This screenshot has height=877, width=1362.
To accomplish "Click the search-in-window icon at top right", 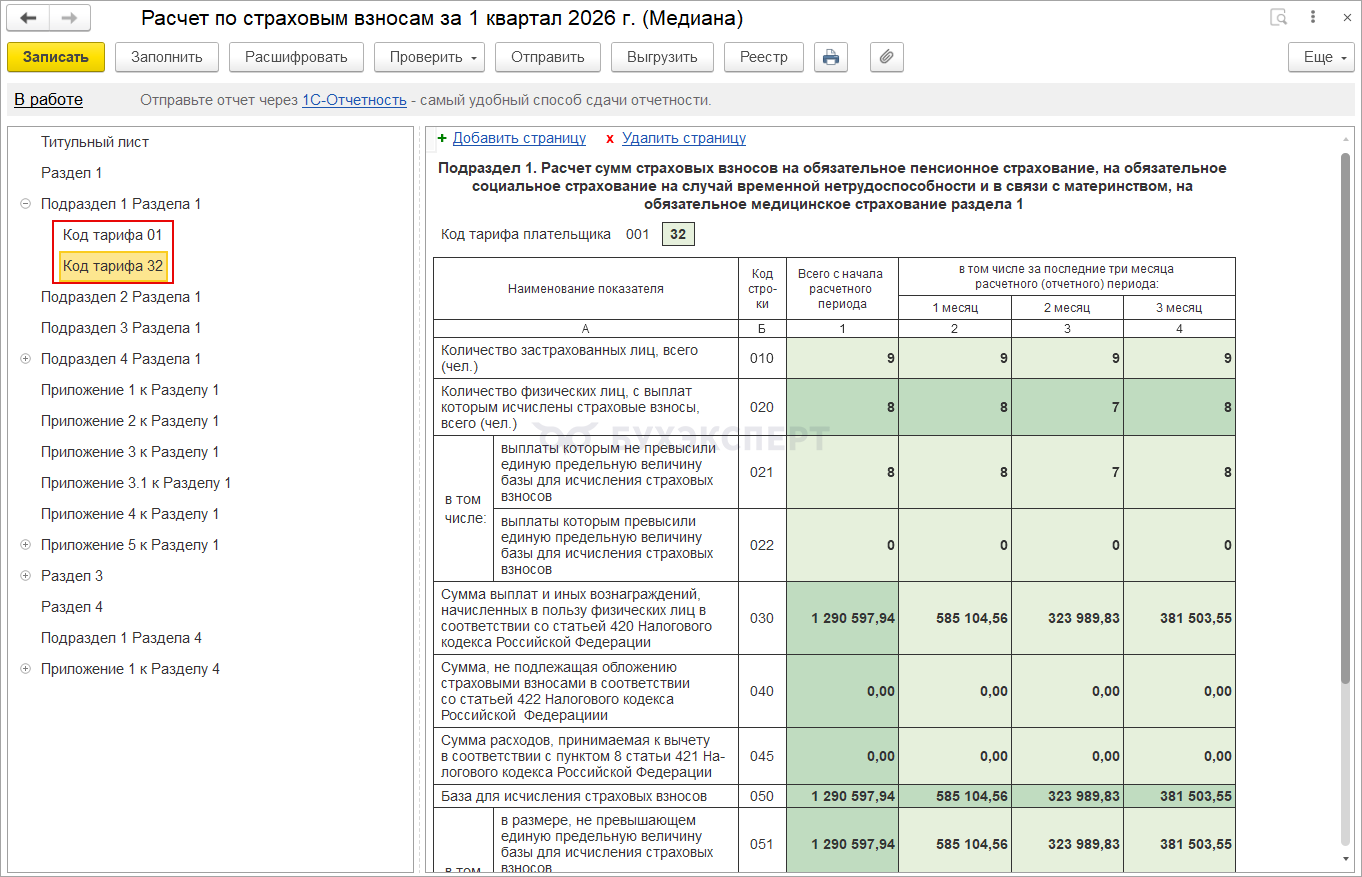I will [1278, 18].
